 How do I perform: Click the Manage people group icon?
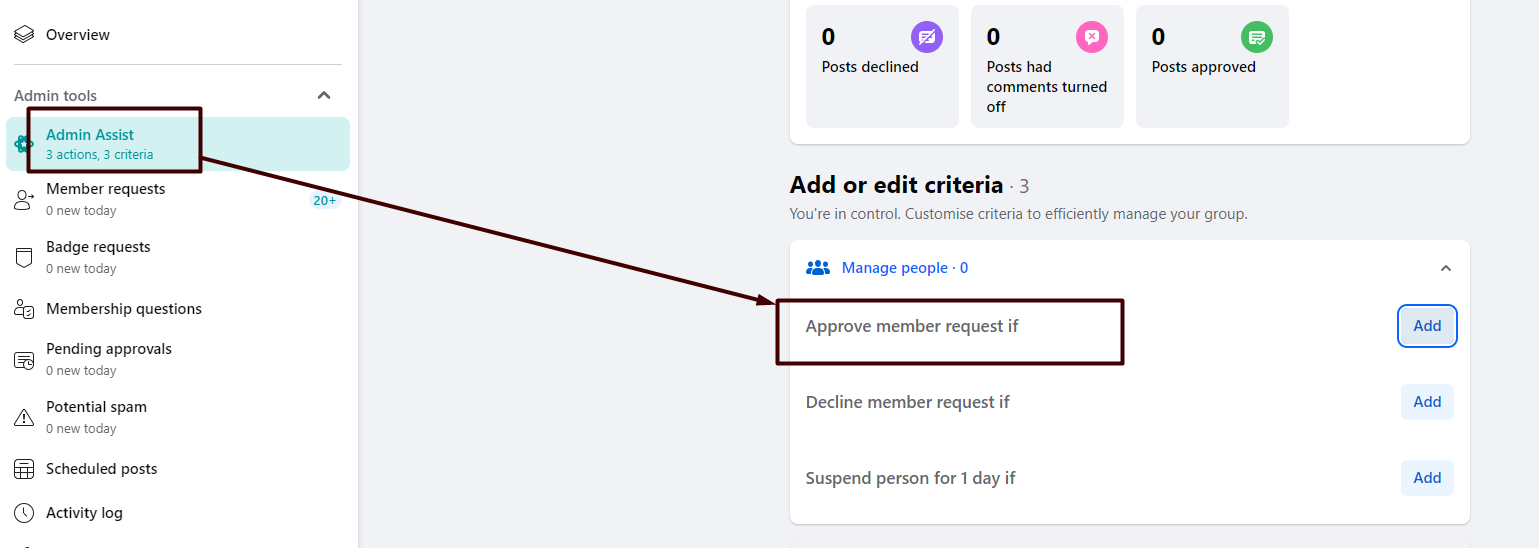[818, 268]
